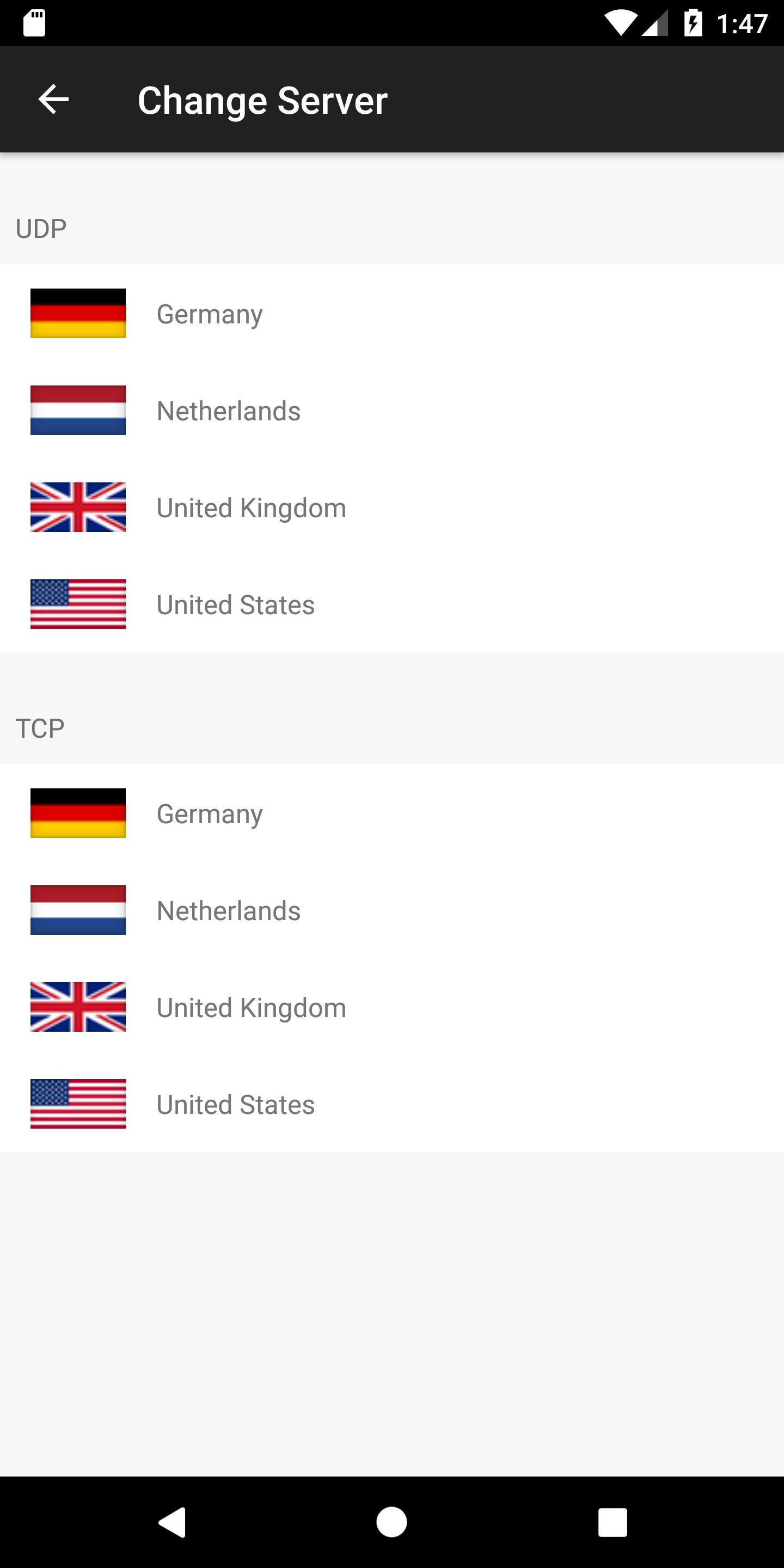This screenshot has width=784, height=1568.
Task: Connect to United States TCP server
Action: tap(236, 1104)
